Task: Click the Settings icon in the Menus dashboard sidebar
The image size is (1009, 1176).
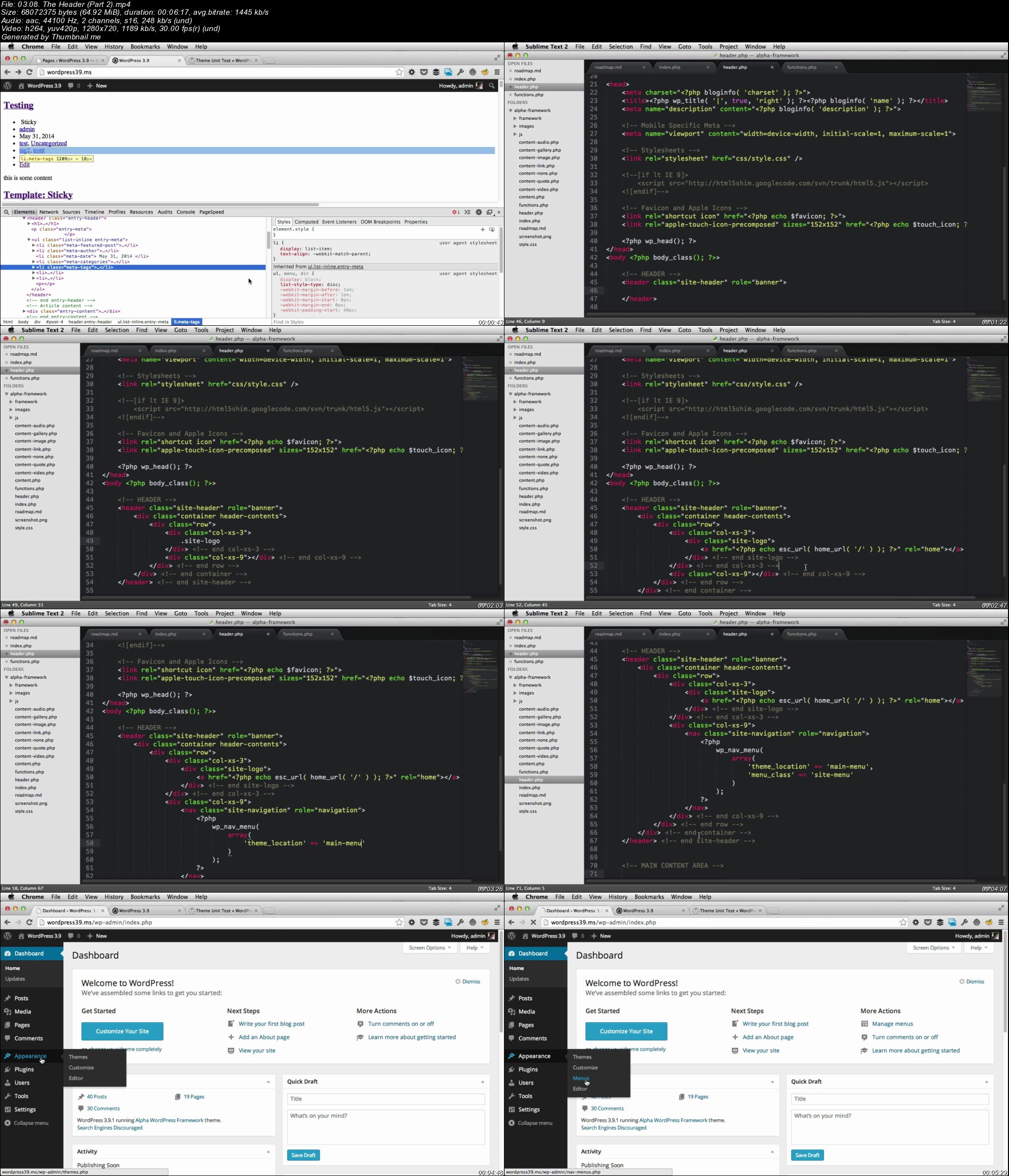Action: point(512,1109)
